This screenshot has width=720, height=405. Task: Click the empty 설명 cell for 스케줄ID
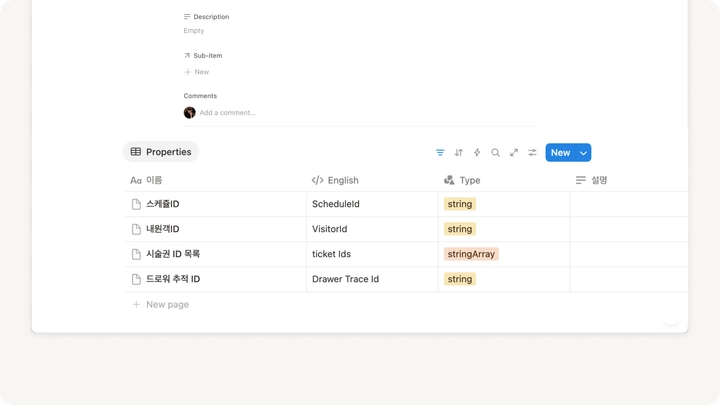point(629,204)
